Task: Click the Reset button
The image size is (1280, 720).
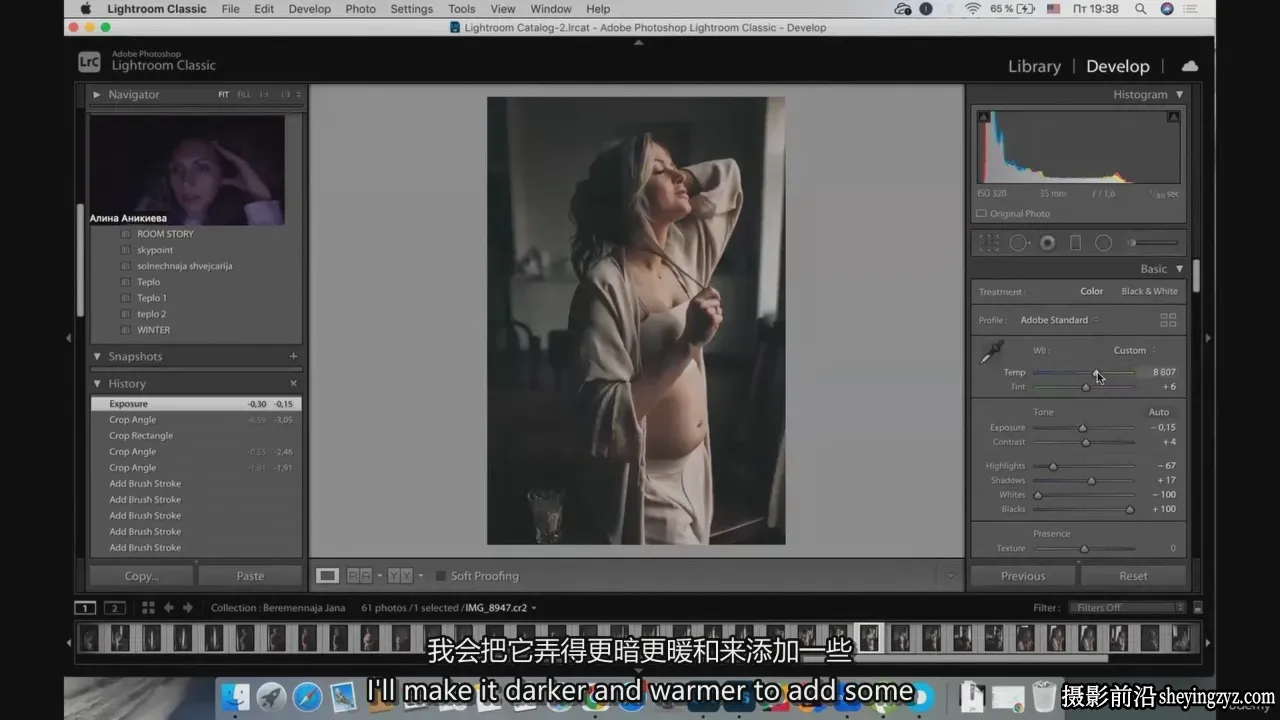Action: point(1133,576)
